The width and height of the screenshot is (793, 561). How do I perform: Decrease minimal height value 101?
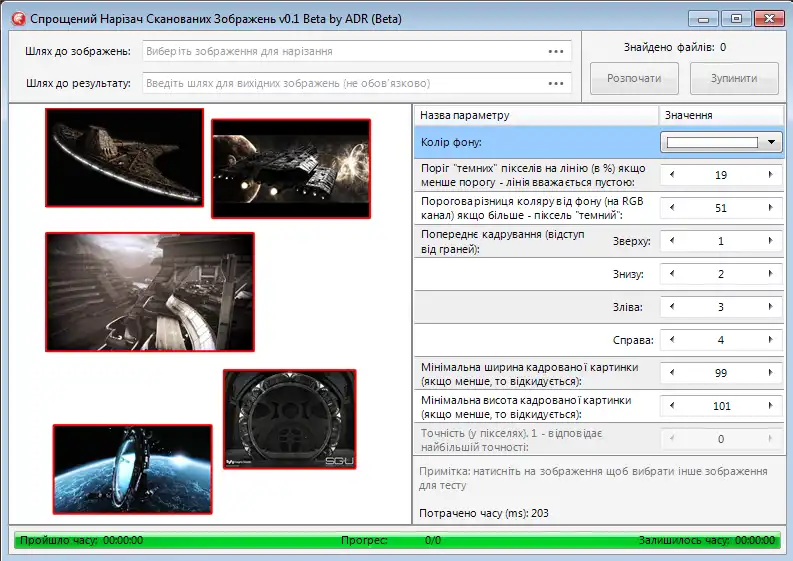pos(672,406)
